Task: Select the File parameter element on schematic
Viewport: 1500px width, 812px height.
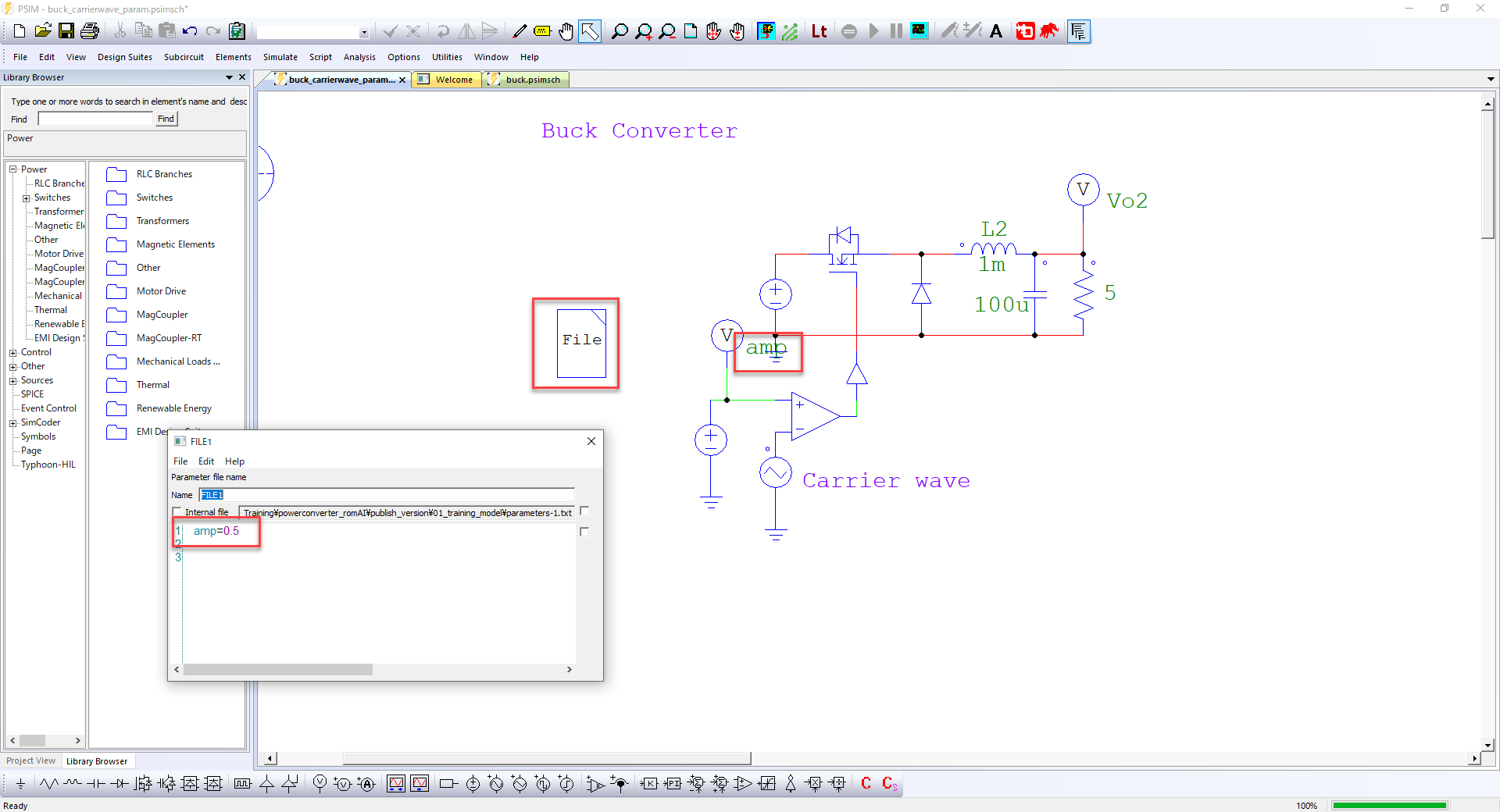Action: coord(582,343)
